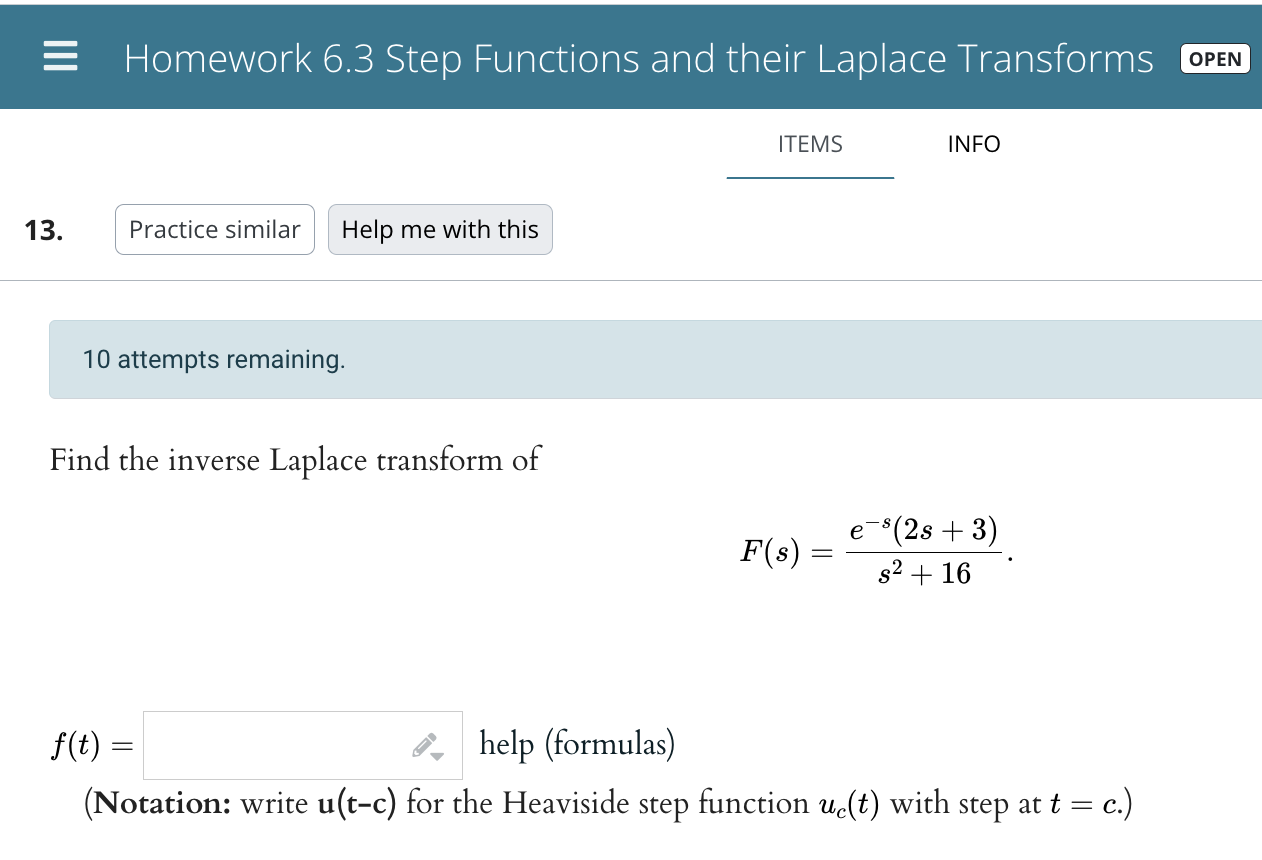The width and height of the screenshot is (1262, 860).
Task: Click the Find the inverse Laplace transform heading
Action: [295, 460]
